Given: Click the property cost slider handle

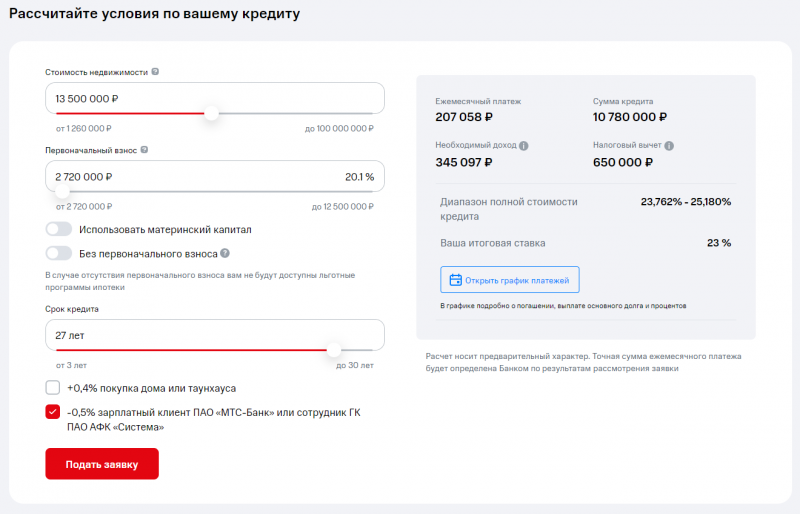Looking at the screenshot, I should tap(211, 114).
